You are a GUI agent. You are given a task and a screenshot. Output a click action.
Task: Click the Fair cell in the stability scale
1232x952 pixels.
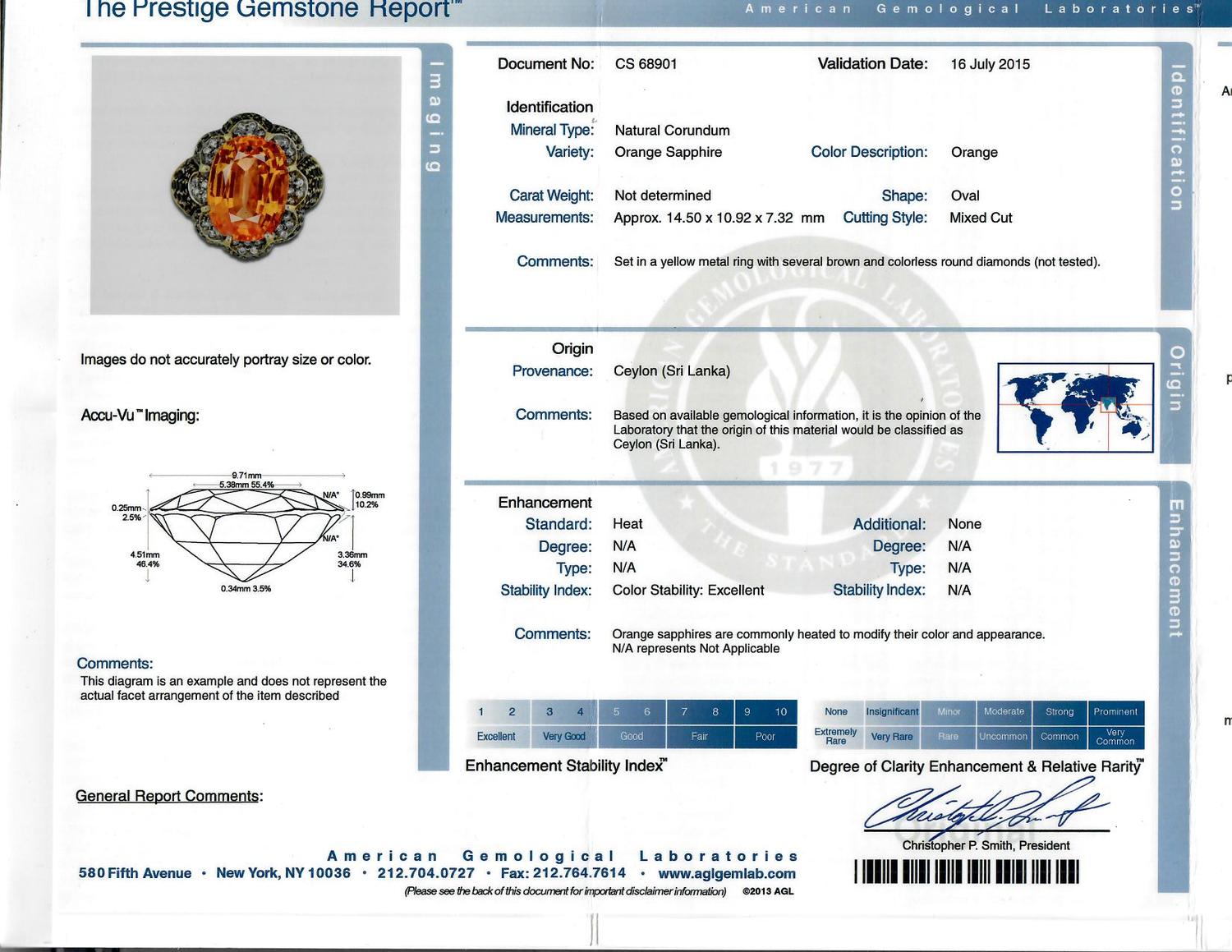point(699,737)
